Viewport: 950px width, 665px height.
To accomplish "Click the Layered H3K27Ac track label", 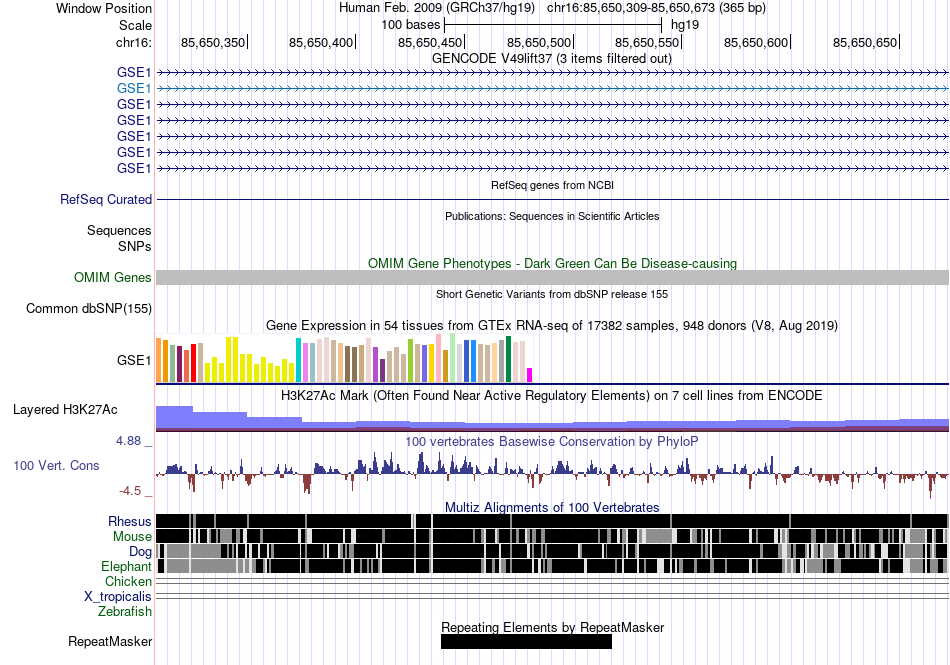I will (65, 409).
